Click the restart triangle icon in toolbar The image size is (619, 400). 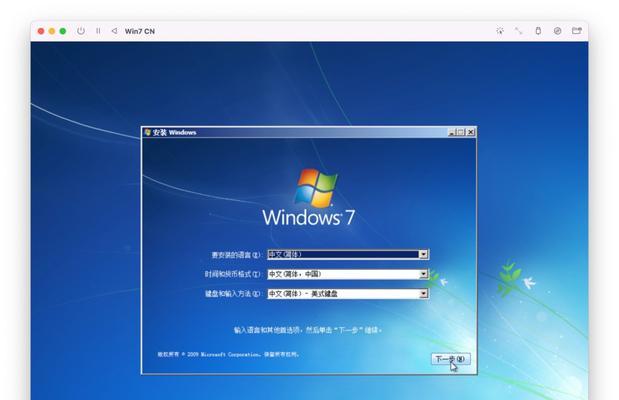(x=114, y=31)
